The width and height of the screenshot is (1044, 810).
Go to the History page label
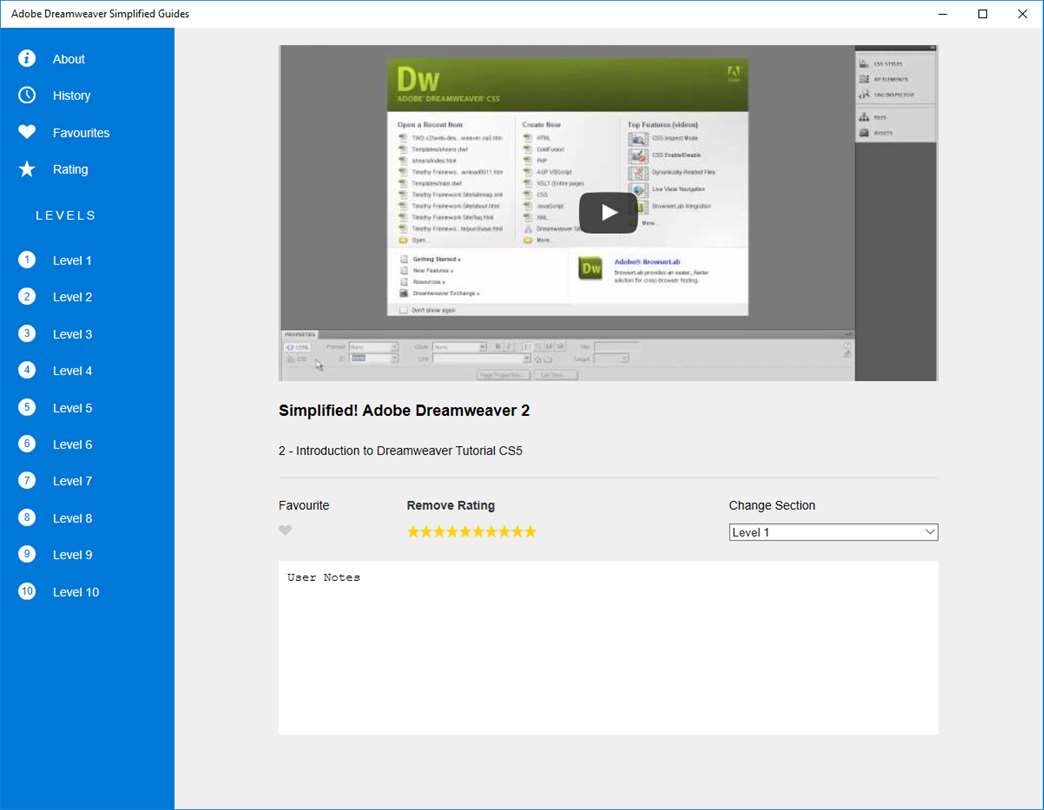[x=71, y=96]
